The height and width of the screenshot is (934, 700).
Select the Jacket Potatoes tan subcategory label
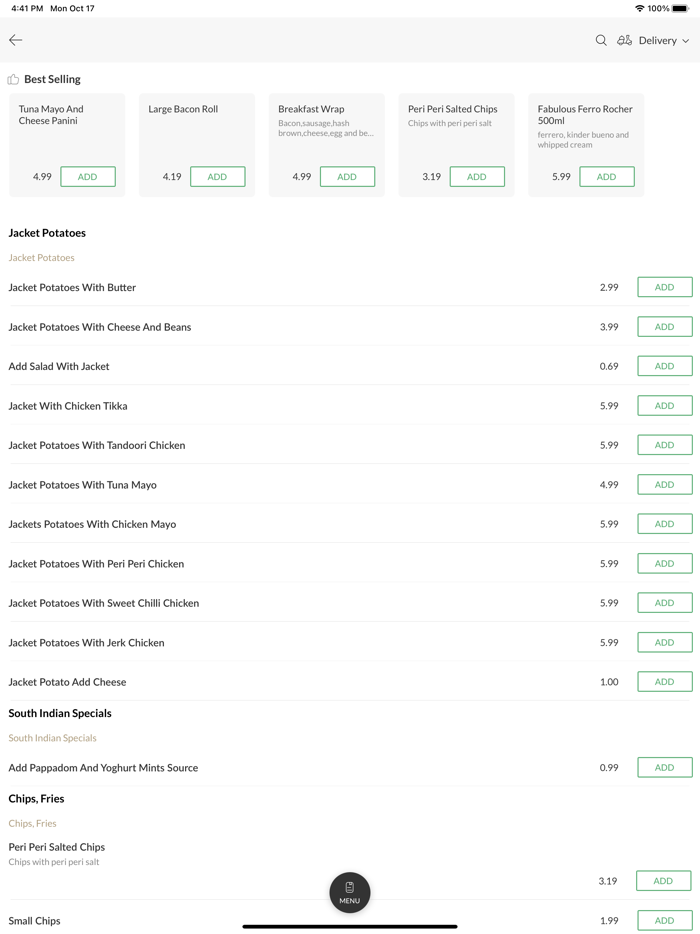click(42, 258)
